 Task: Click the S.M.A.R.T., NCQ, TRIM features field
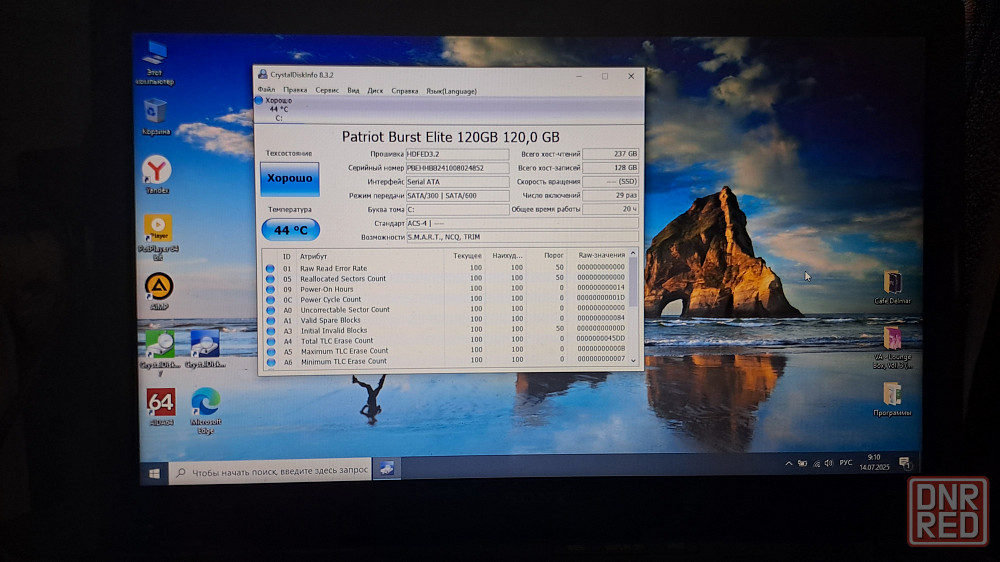522,237
